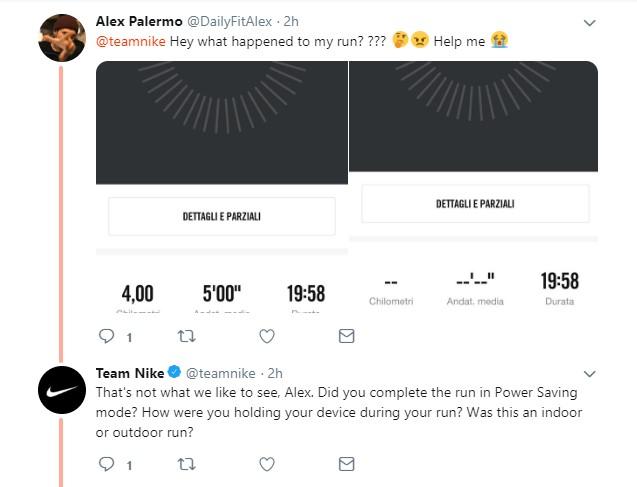This screenshot has height=487, width=637.
Task: Reply to Team Nike's tweet
Action: pos(107,464)
